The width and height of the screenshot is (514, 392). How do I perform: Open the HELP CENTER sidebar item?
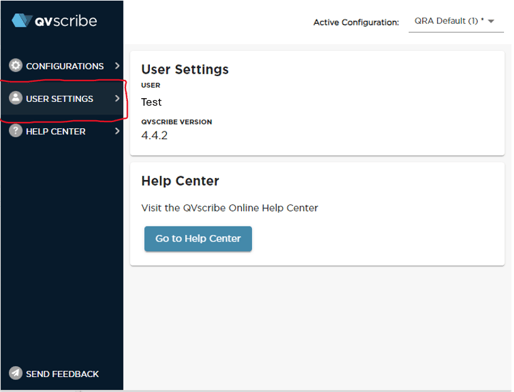coord(62,131)
